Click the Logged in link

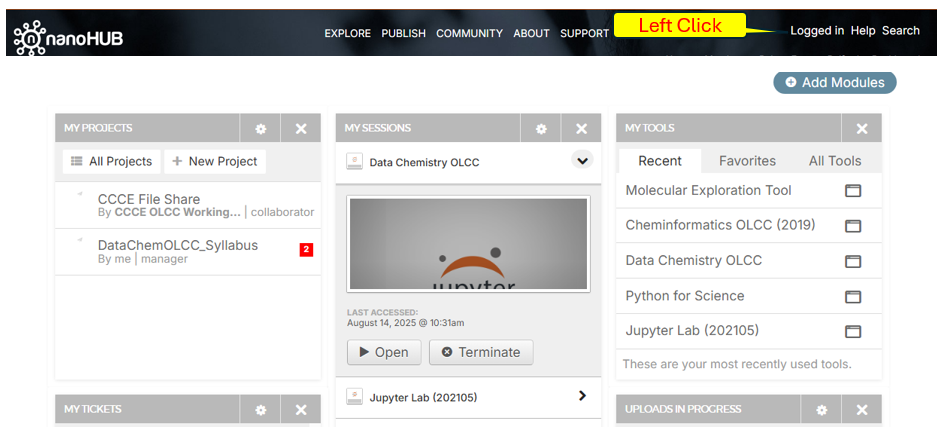point(817,30)
